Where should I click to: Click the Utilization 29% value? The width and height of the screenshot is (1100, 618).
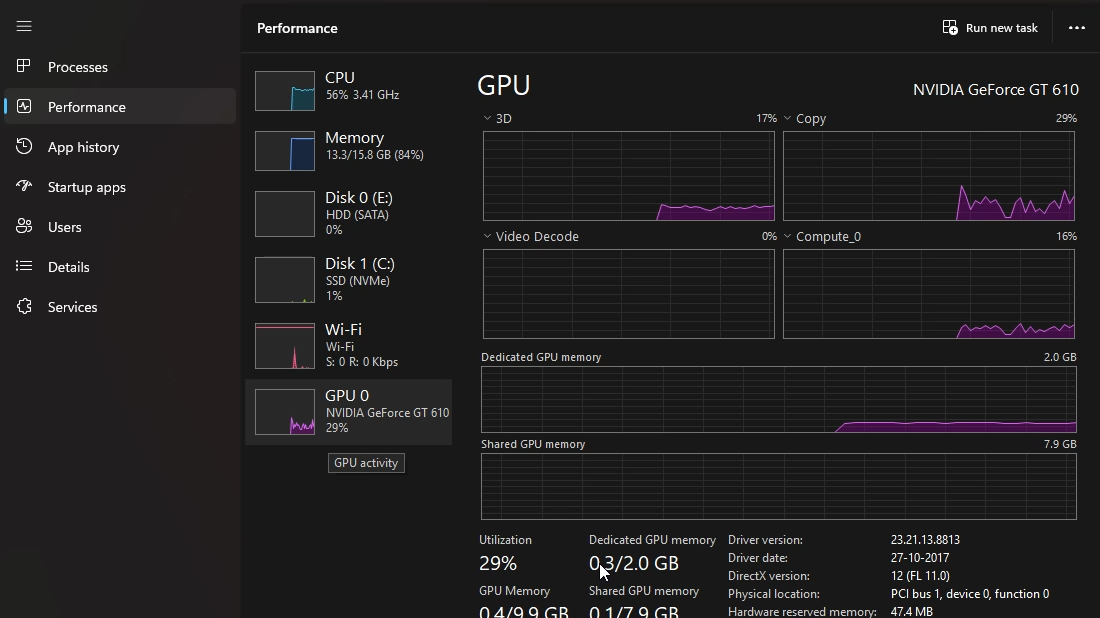[498, 563]
